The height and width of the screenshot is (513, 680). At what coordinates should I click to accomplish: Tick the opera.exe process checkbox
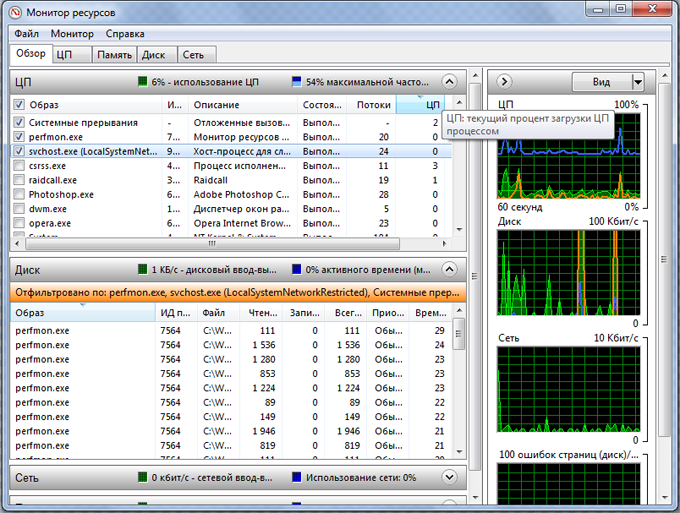[19, 223]
